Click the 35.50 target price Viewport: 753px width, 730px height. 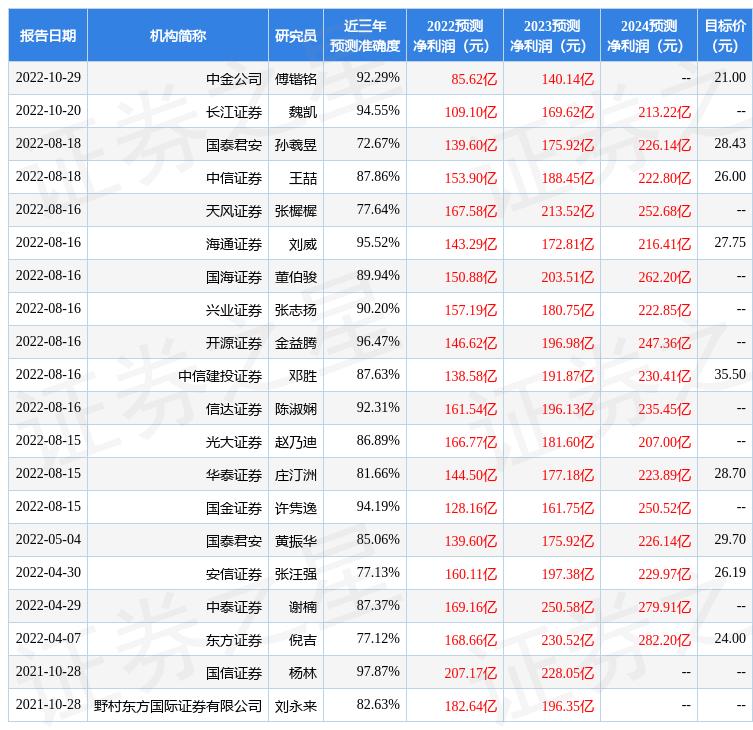(730, 375)
